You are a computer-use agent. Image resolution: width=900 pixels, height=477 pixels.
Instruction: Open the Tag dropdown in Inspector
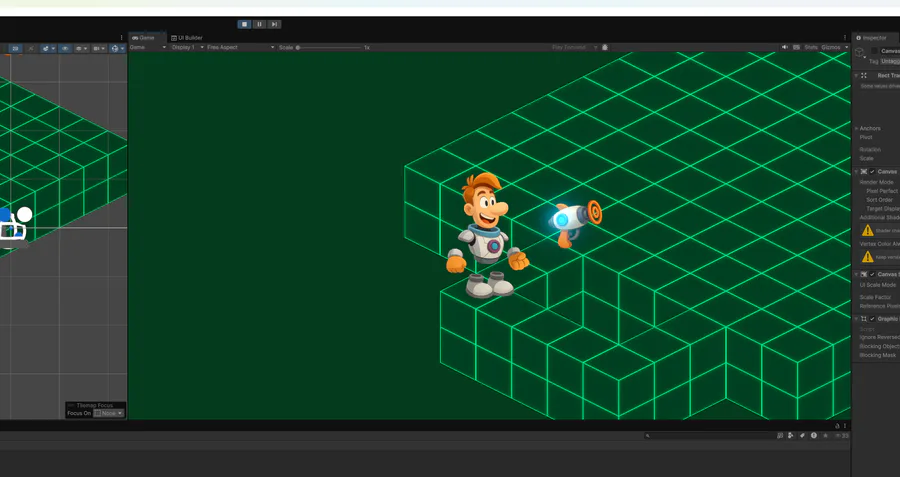pyautogui.click(x=890, y=61)
